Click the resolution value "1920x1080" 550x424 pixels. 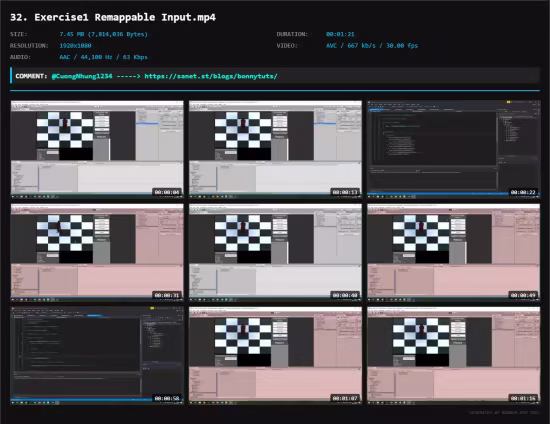[75, 46]
